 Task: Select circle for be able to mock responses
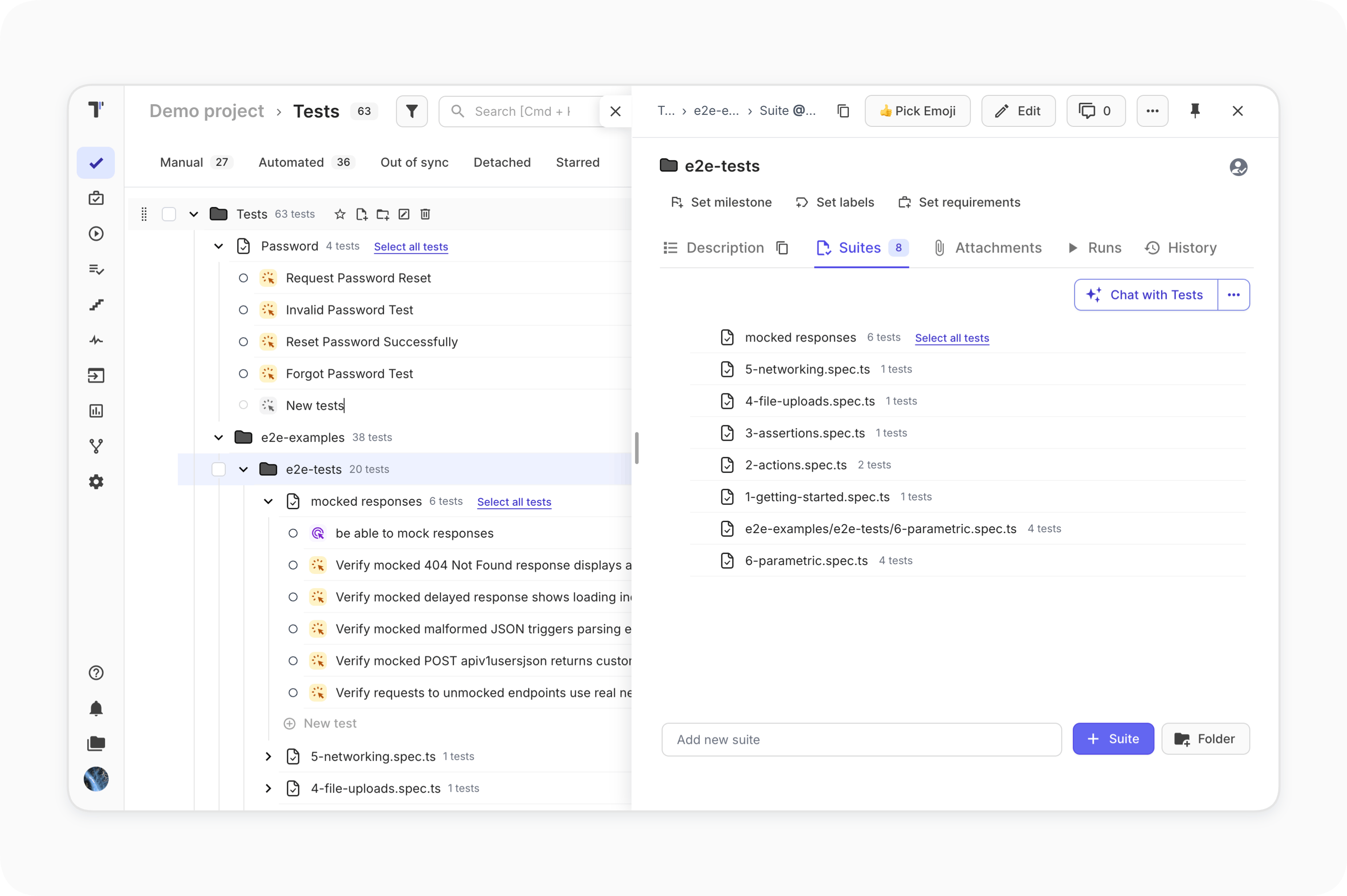pyautogui.click(x=293, y=533)
